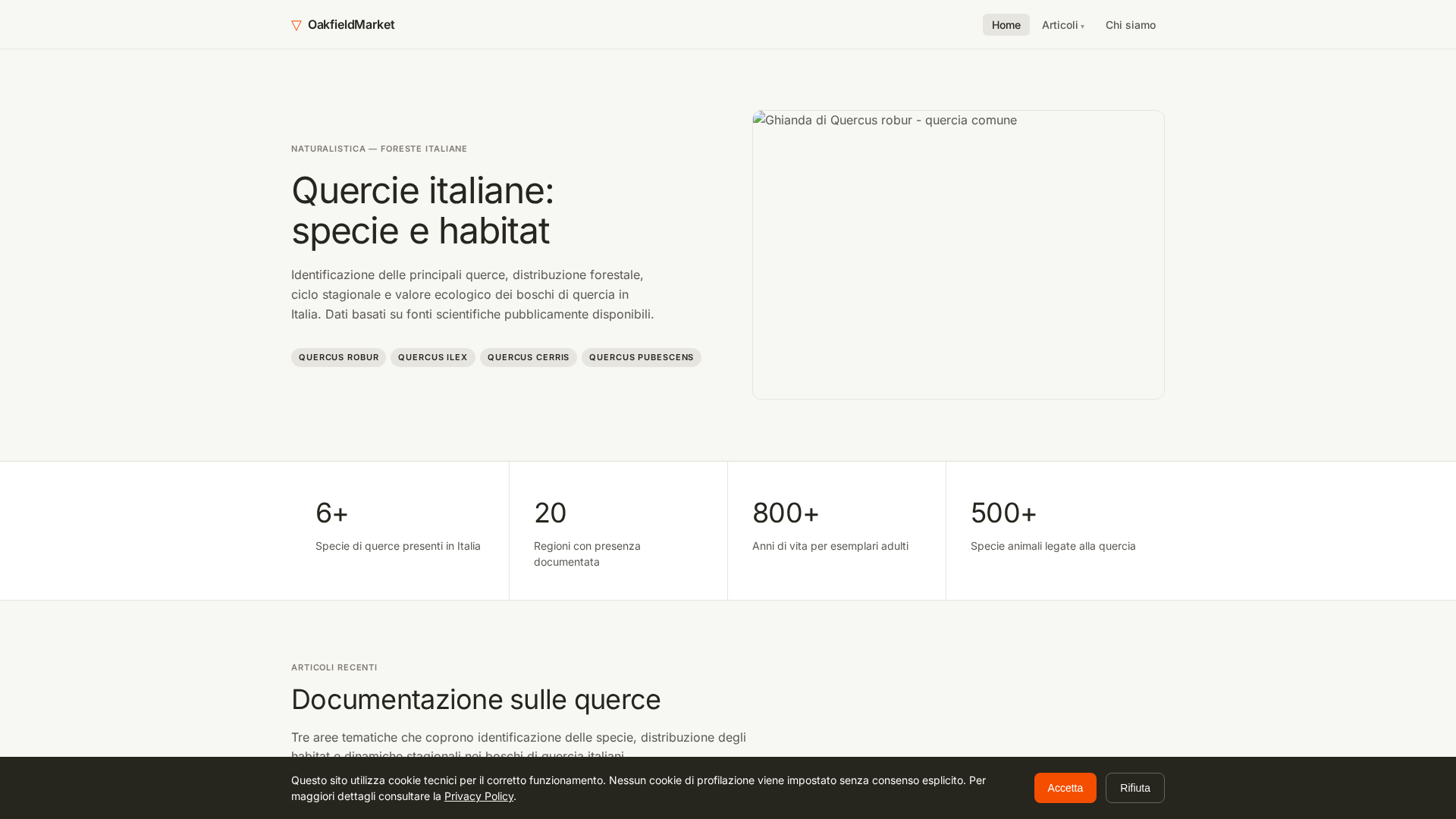Select the QUERCUS ROBUR tag
The width and height of the screenshot is (1456, 819).
click(338, 357)
